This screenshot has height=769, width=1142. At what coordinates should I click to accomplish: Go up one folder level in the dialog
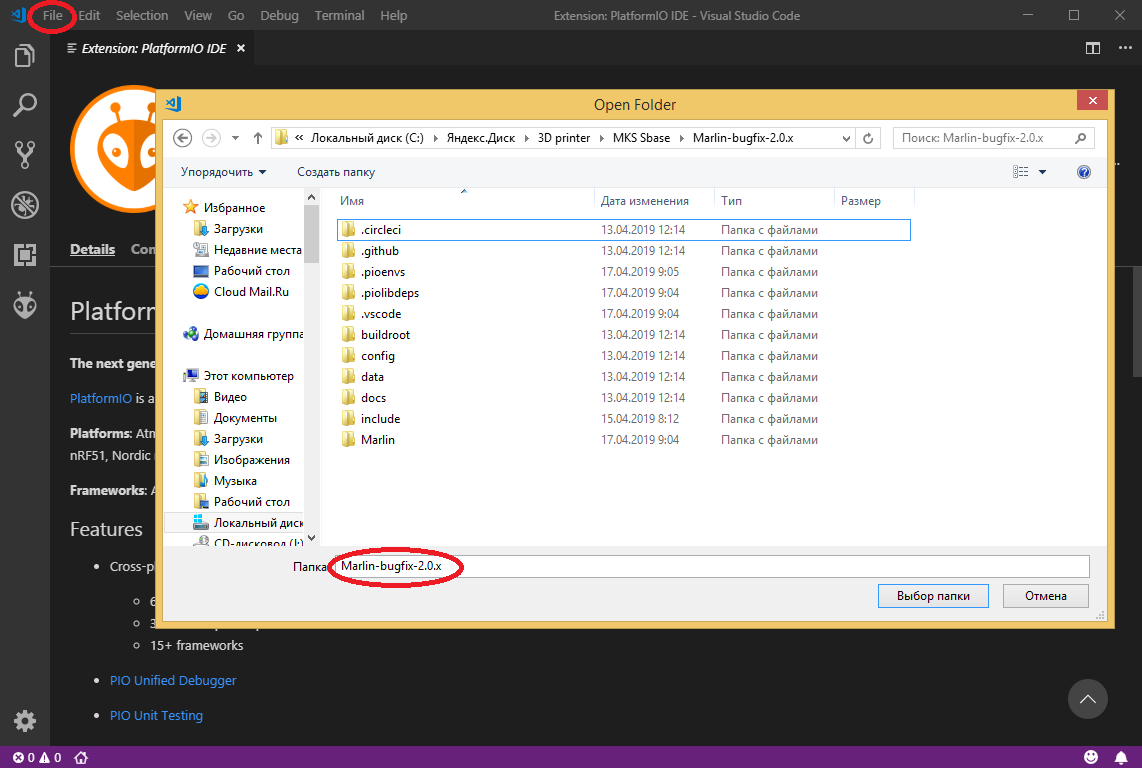[257, 138]
